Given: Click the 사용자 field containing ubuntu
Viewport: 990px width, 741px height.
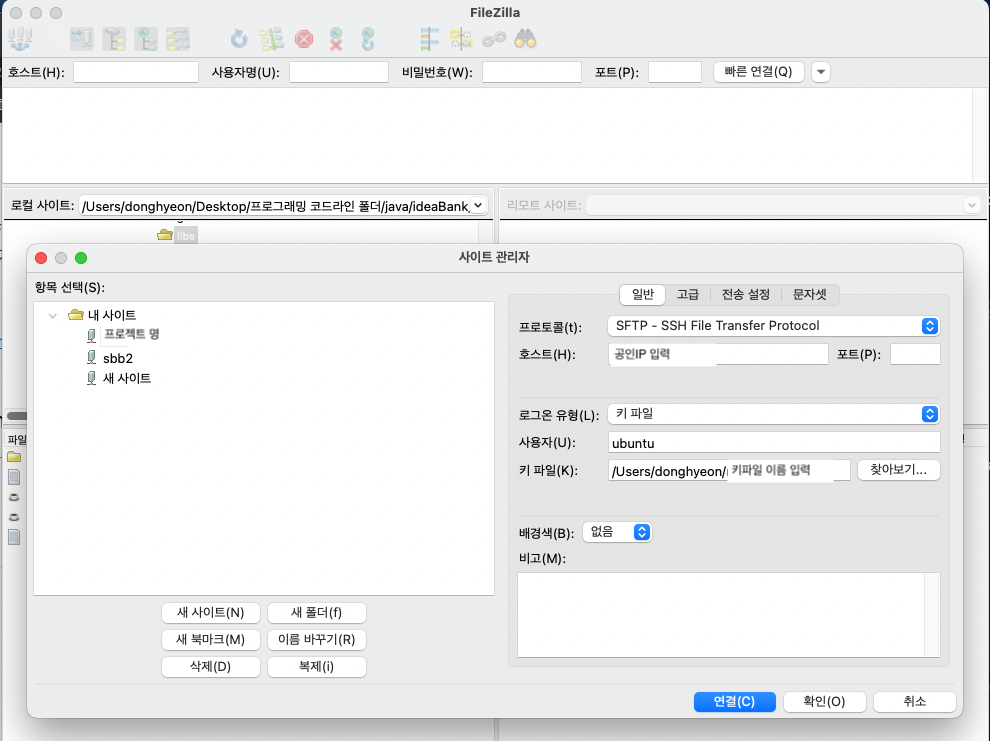Looking at the screenshot, I should click(x=774, y=442).
